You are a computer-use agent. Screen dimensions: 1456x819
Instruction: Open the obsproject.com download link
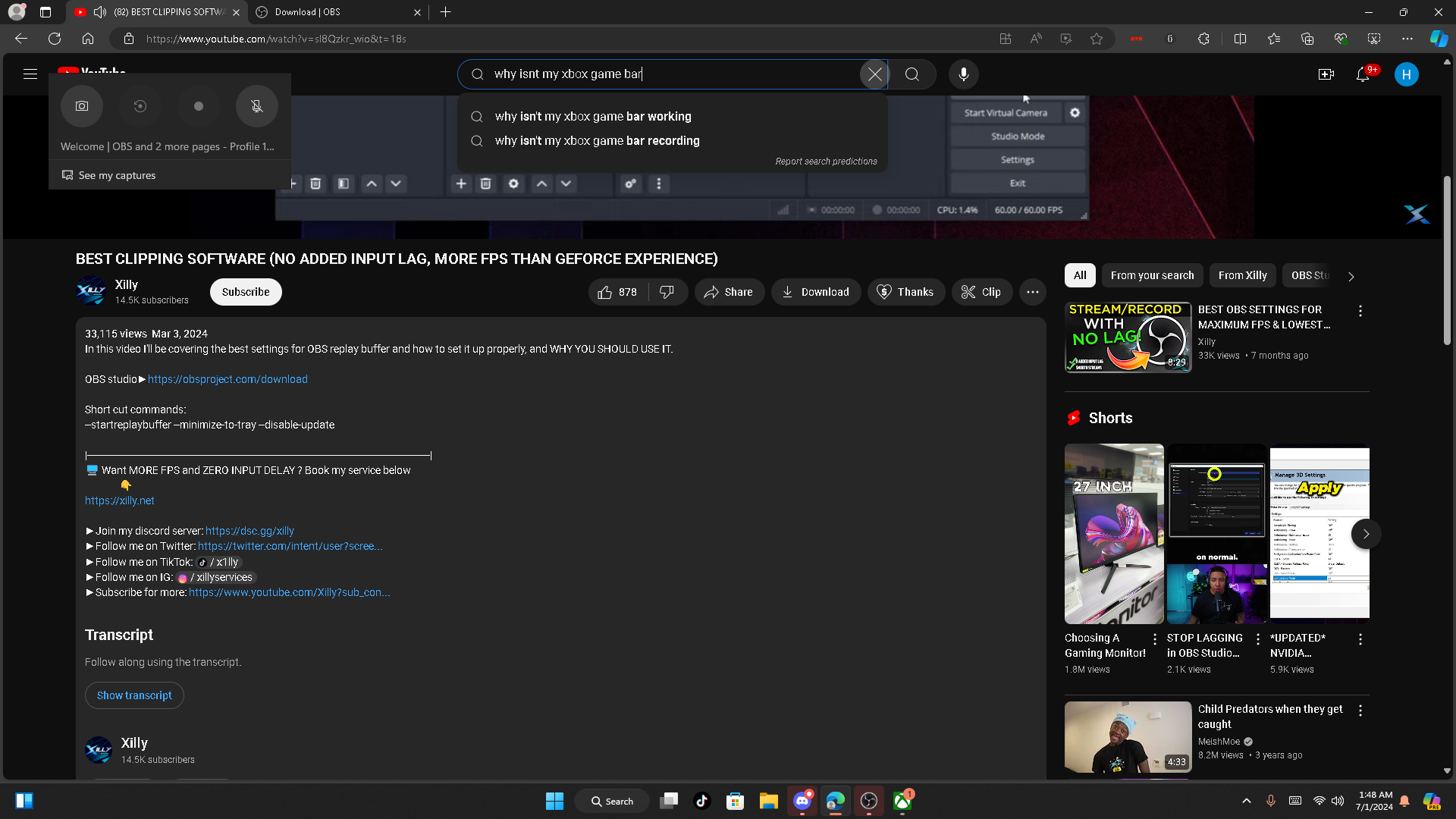tap(227, 379)
